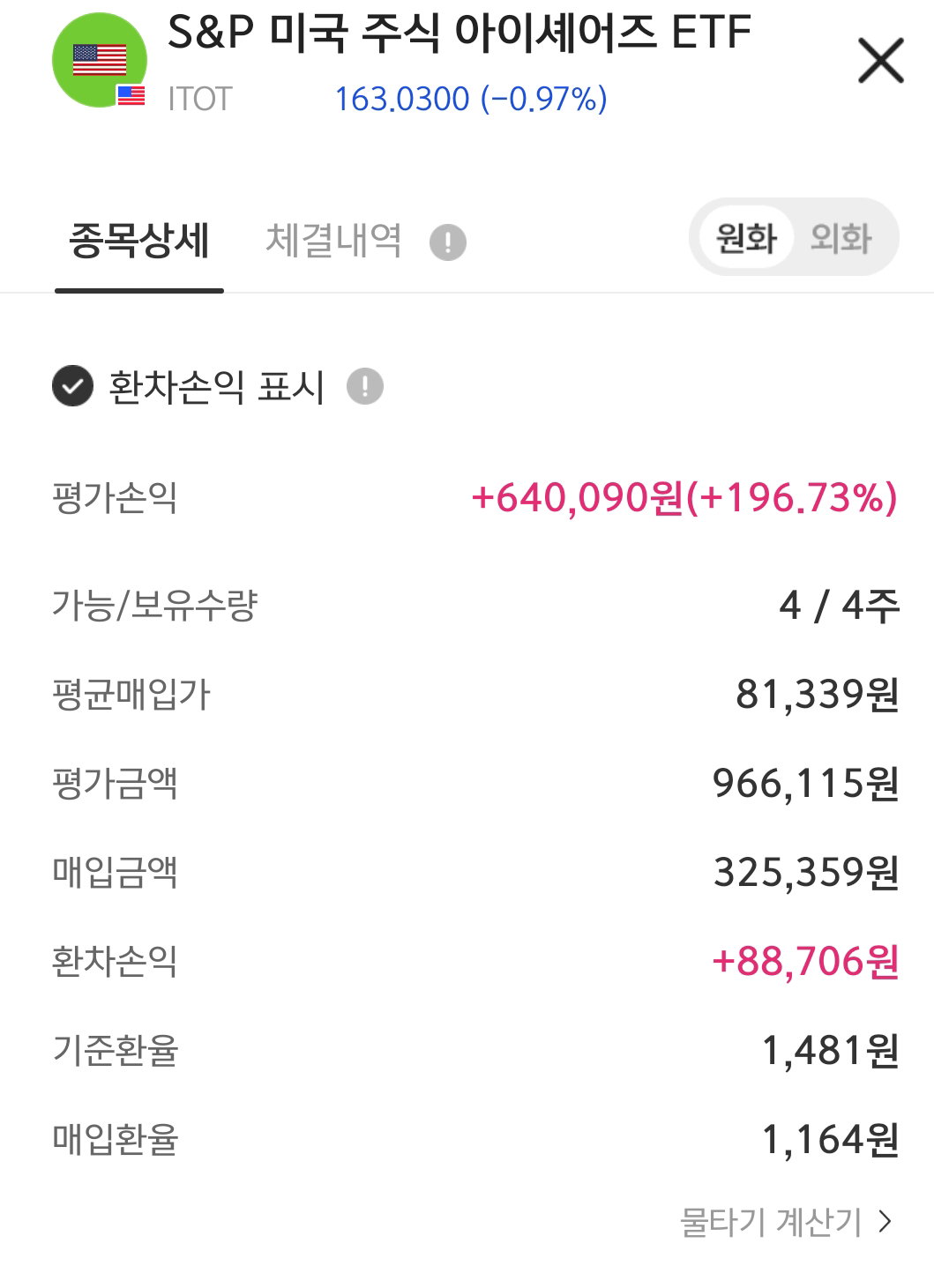Tap the 환차손익 표시 label text
This screenshot has height=1288, width=934.
click(x=216, y=387)
